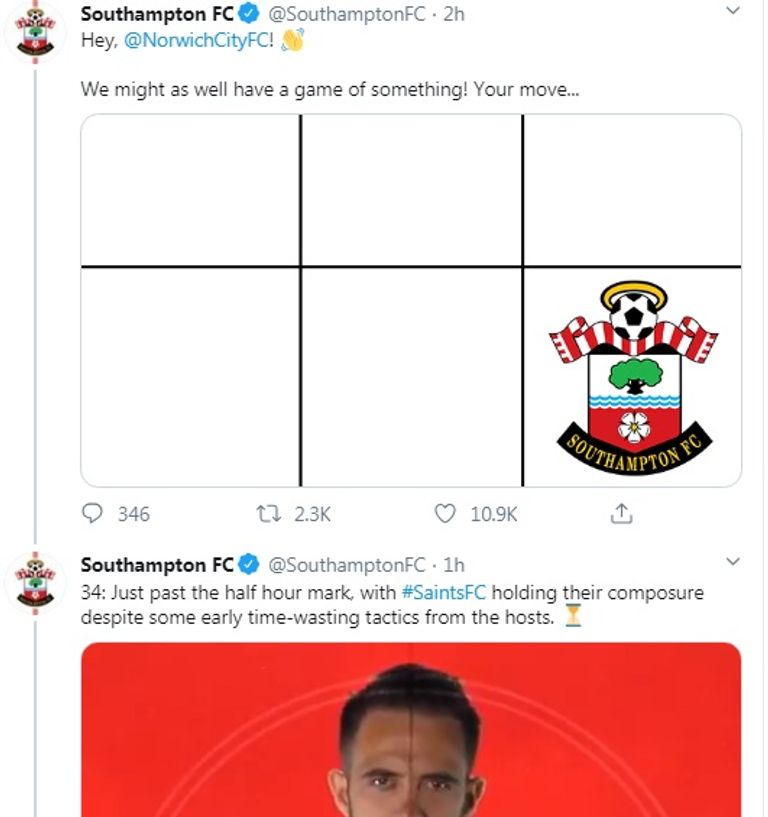
Task: Retweet the tic-tac-toe game tweet
Action: pos(268,514)
